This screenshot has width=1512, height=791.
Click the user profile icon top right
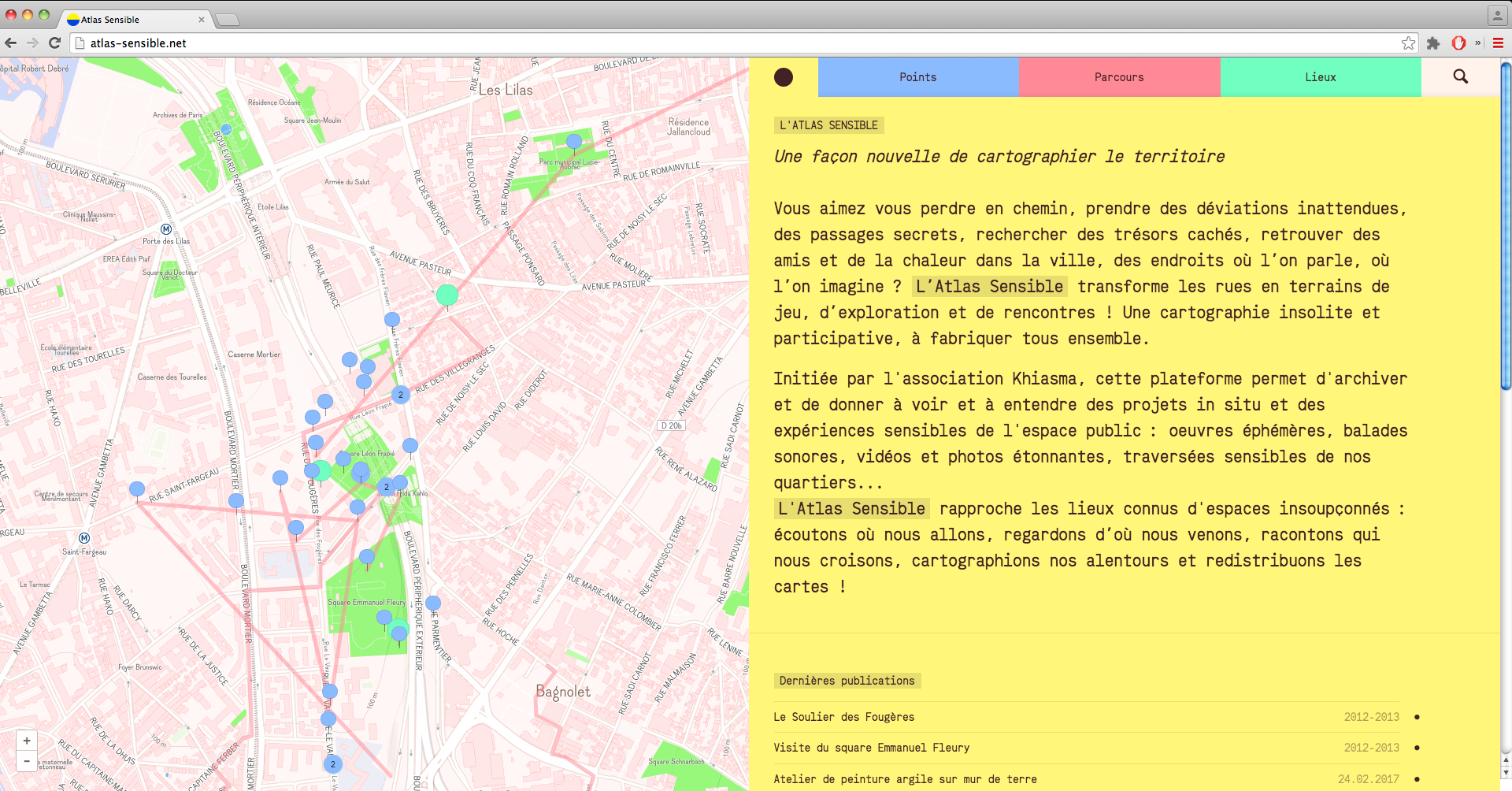pyautogui.click(x=1497, y=15)
